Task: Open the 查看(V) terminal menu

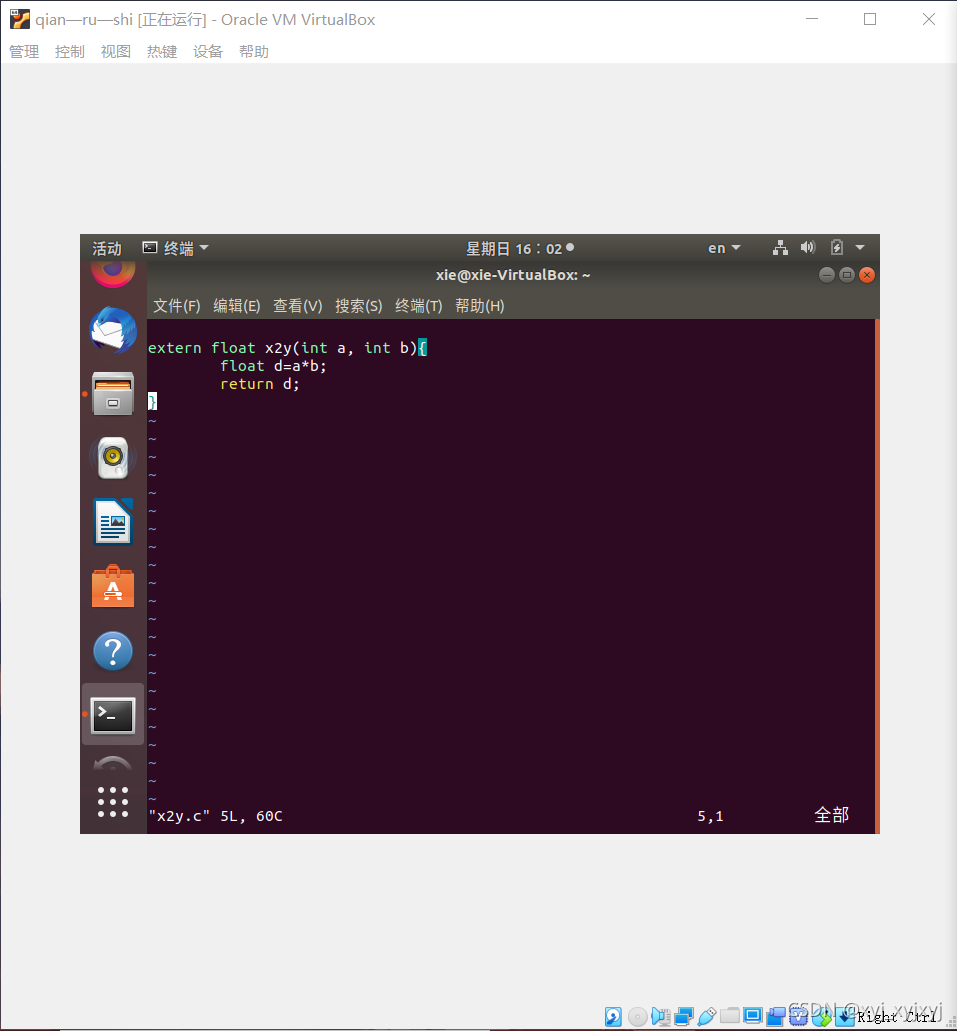Action: pyautogui.click(x=298, y=306)
